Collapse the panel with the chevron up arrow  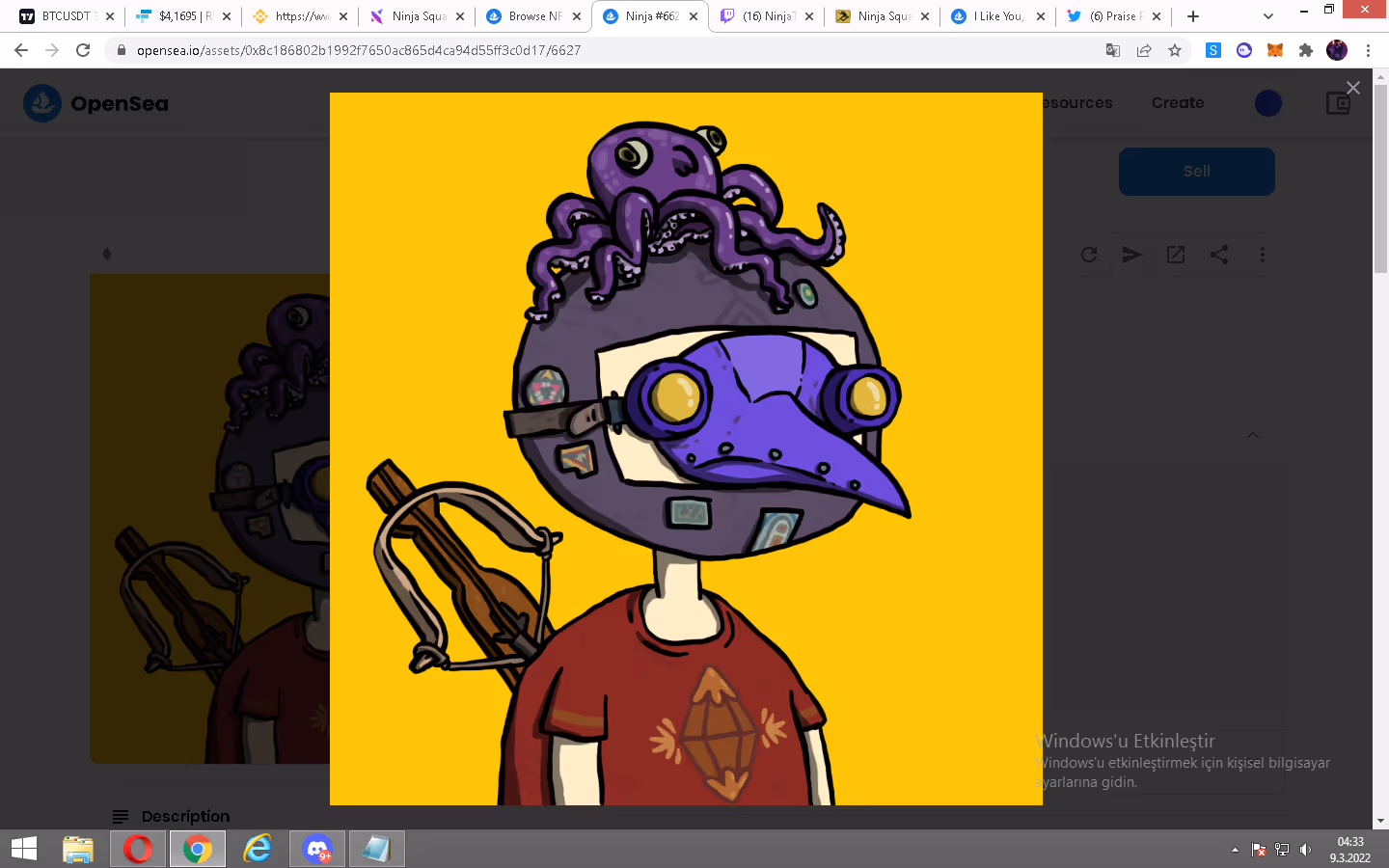click(x=1253, y=435)
